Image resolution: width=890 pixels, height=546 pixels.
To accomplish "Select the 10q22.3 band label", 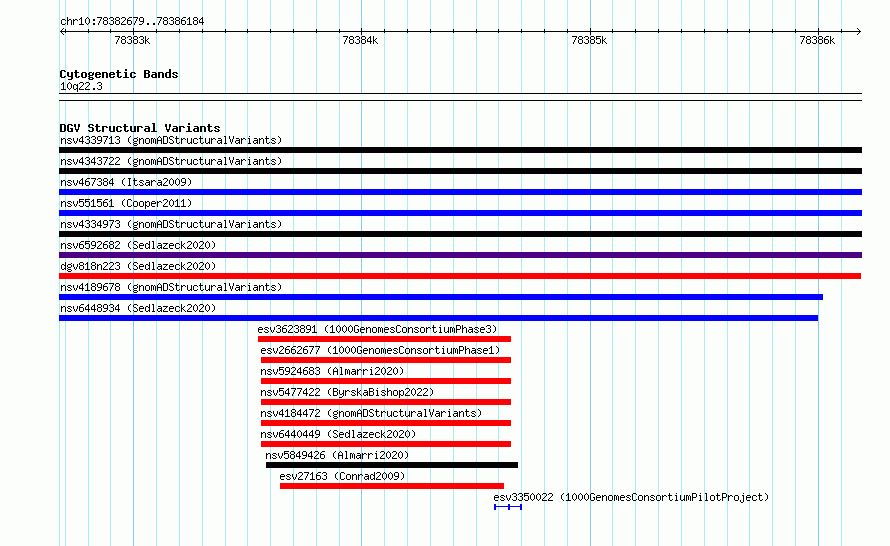I will click(x=81, y=86).
